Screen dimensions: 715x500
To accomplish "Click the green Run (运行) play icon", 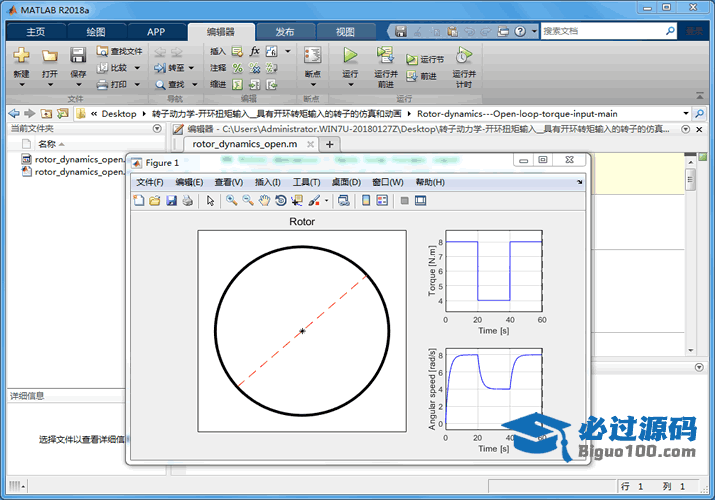I will (350, 55).
